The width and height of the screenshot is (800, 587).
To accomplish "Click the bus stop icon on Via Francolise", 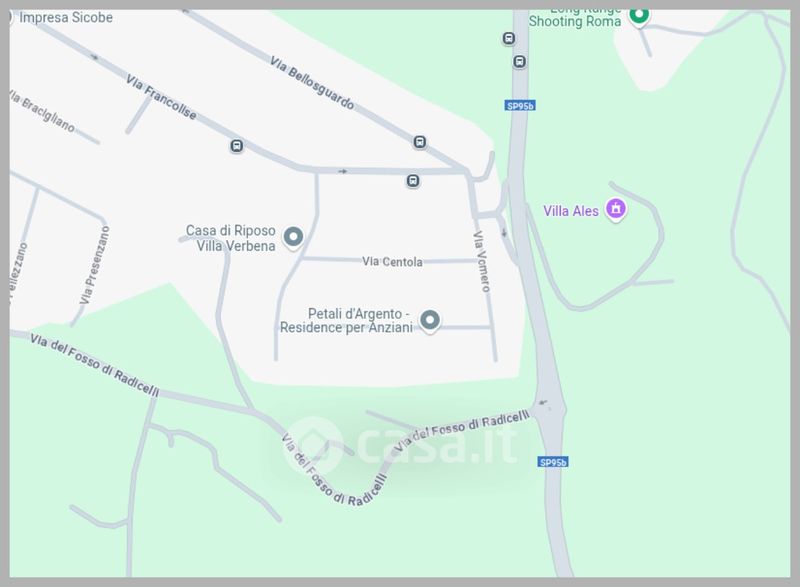I will tap(236, 146).
